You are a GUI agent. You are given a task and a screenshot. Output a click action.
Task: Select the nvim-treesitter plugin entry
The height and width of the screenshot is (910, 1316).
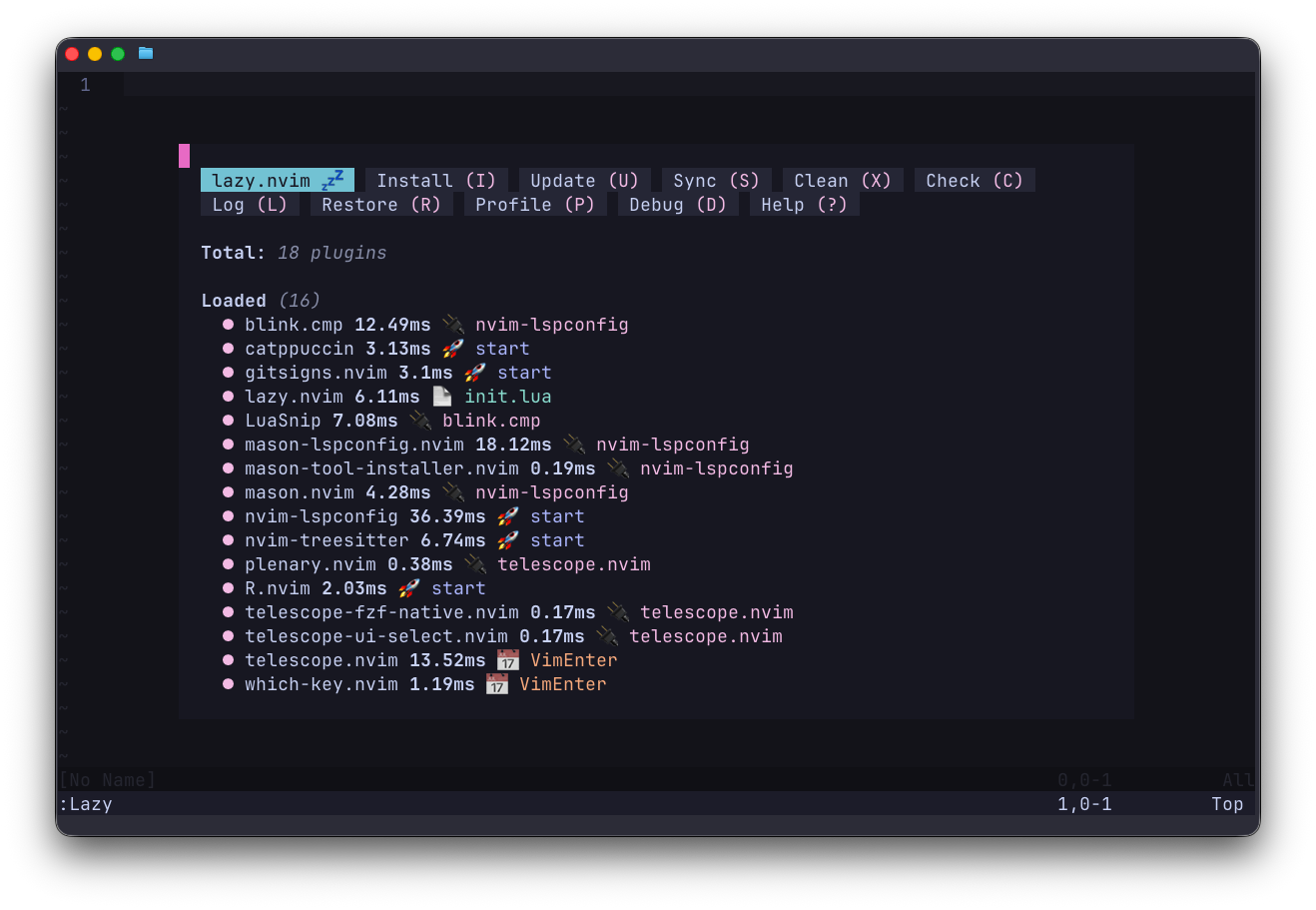[327, 540]
